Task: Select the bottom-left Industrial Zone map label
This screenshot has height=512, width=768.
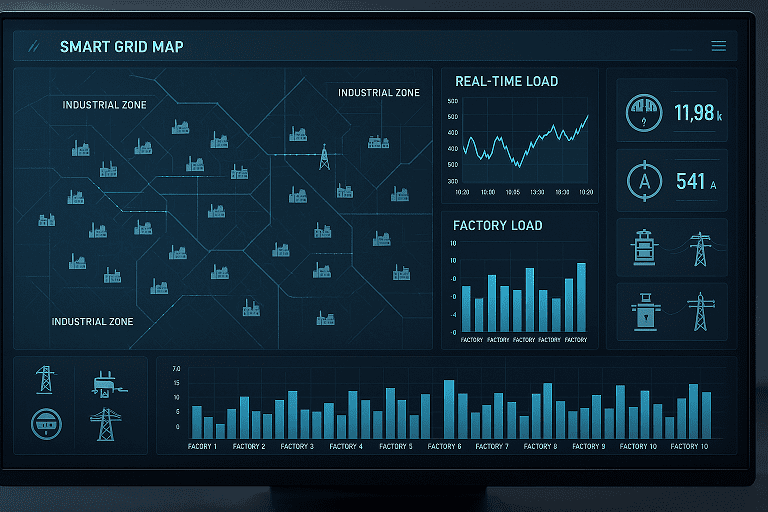Action: [x=92, y=322]
